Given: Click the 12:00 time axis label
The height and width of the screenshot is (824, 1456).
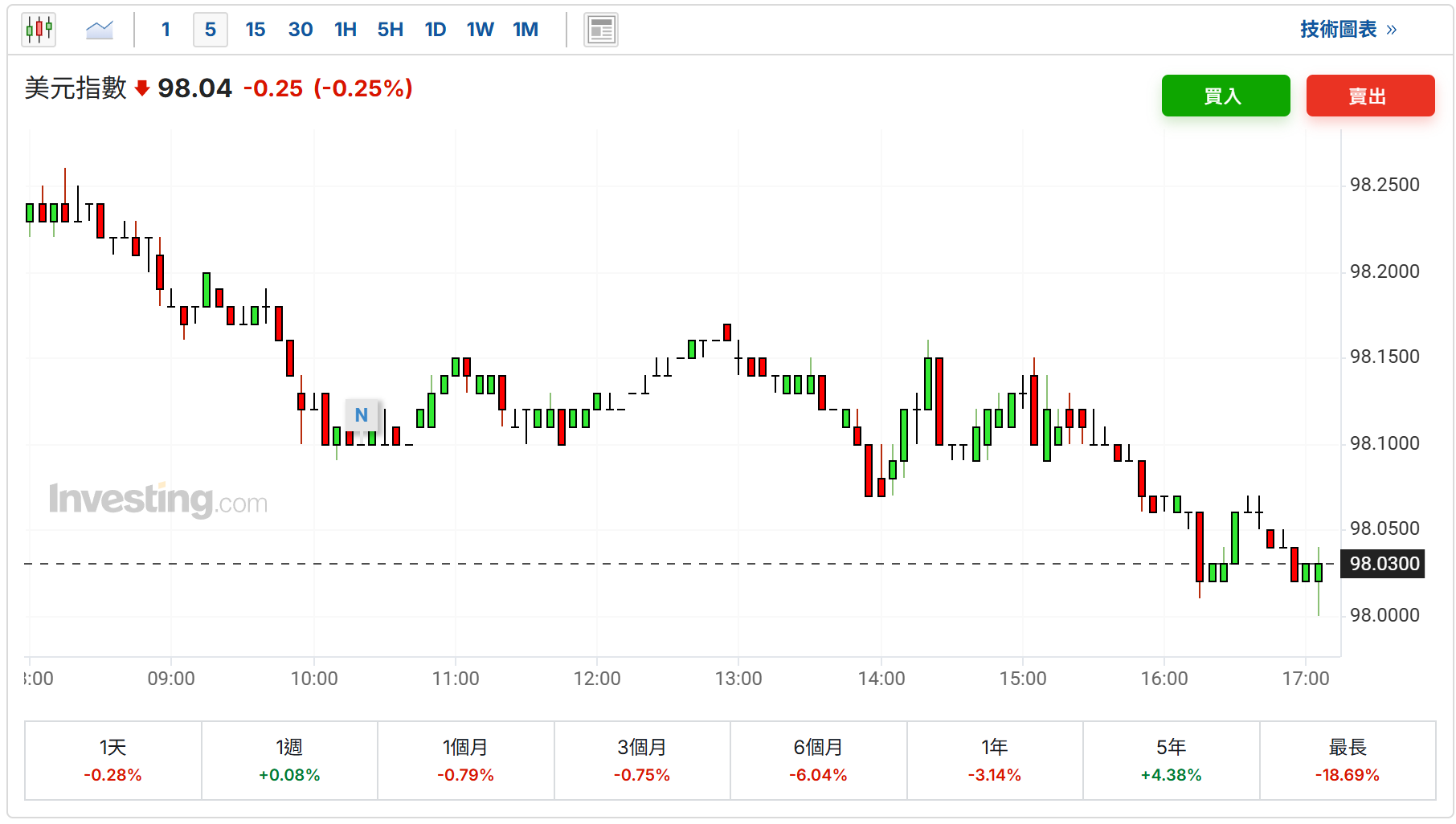Looking at the screenshot, I should point(597,679).
